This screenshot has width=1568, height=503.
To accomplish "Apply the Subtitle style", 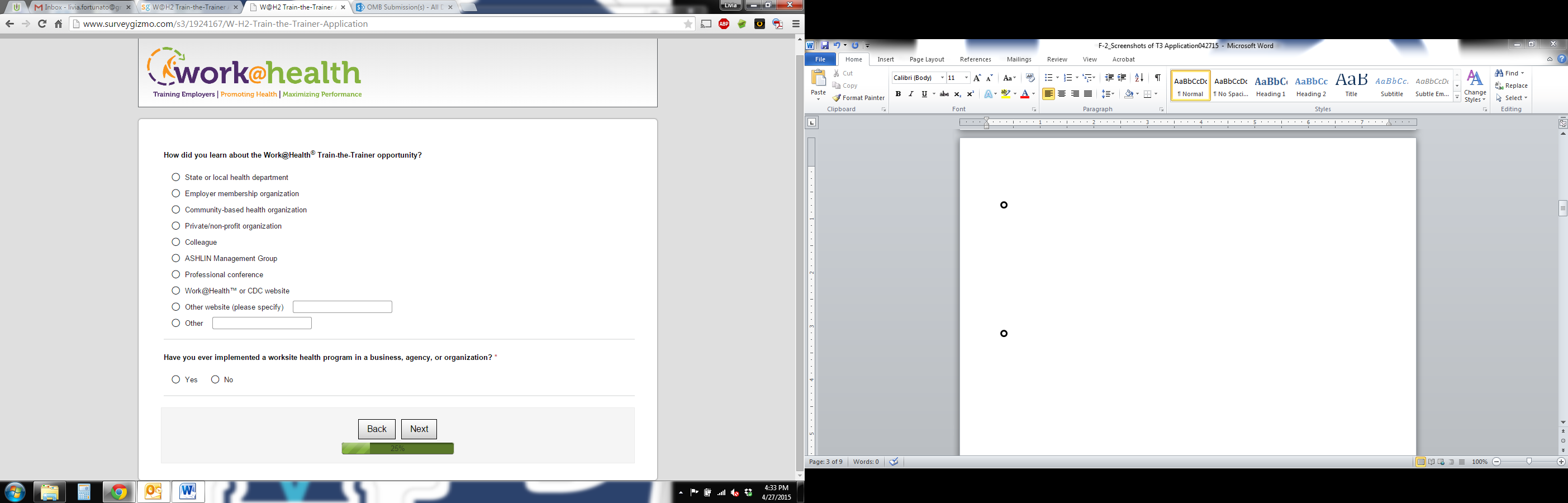I will (1391, 86).
